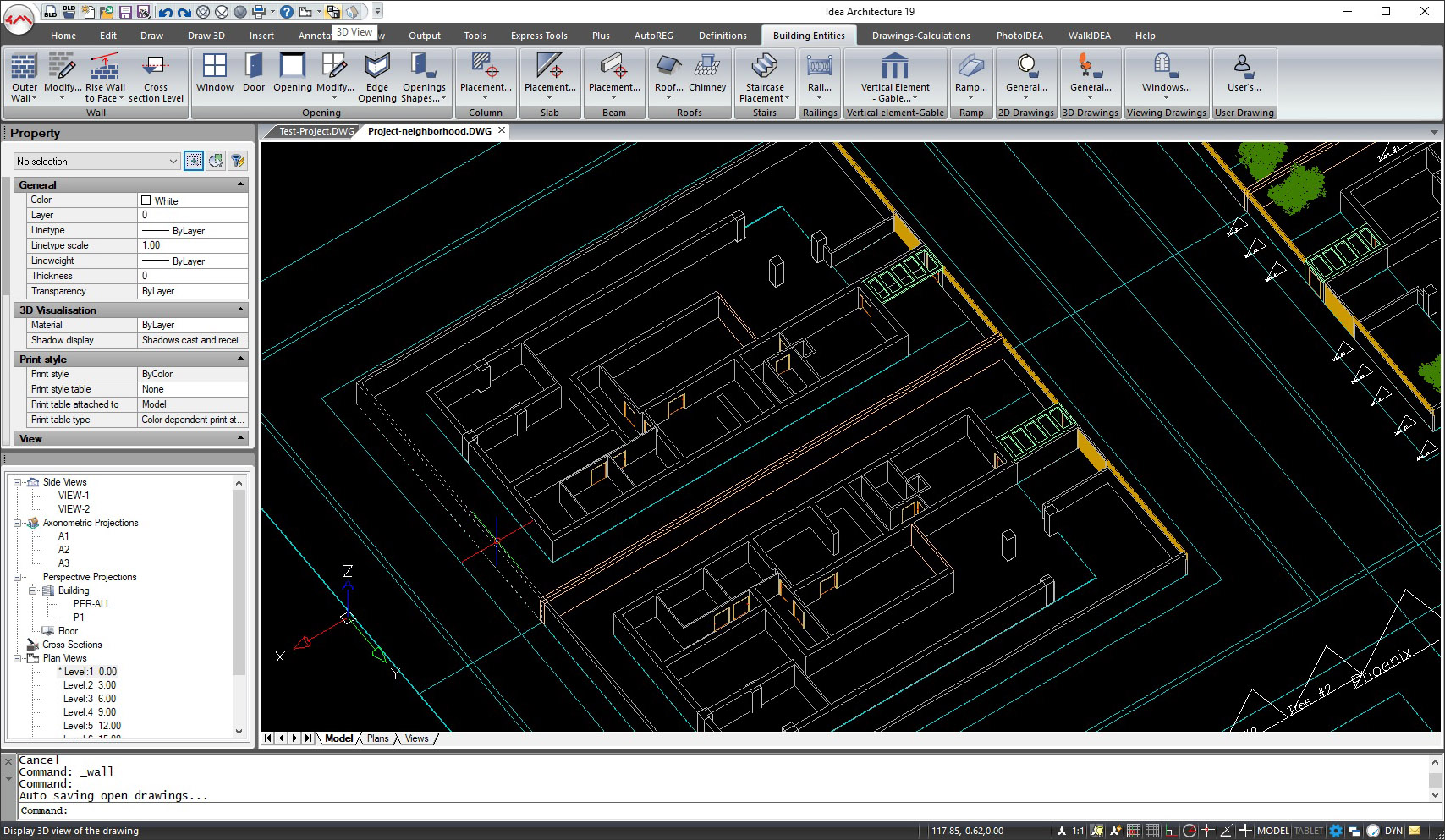Switch to the Plans layout tab
1445x840 pixels.
tap(378, 738)
